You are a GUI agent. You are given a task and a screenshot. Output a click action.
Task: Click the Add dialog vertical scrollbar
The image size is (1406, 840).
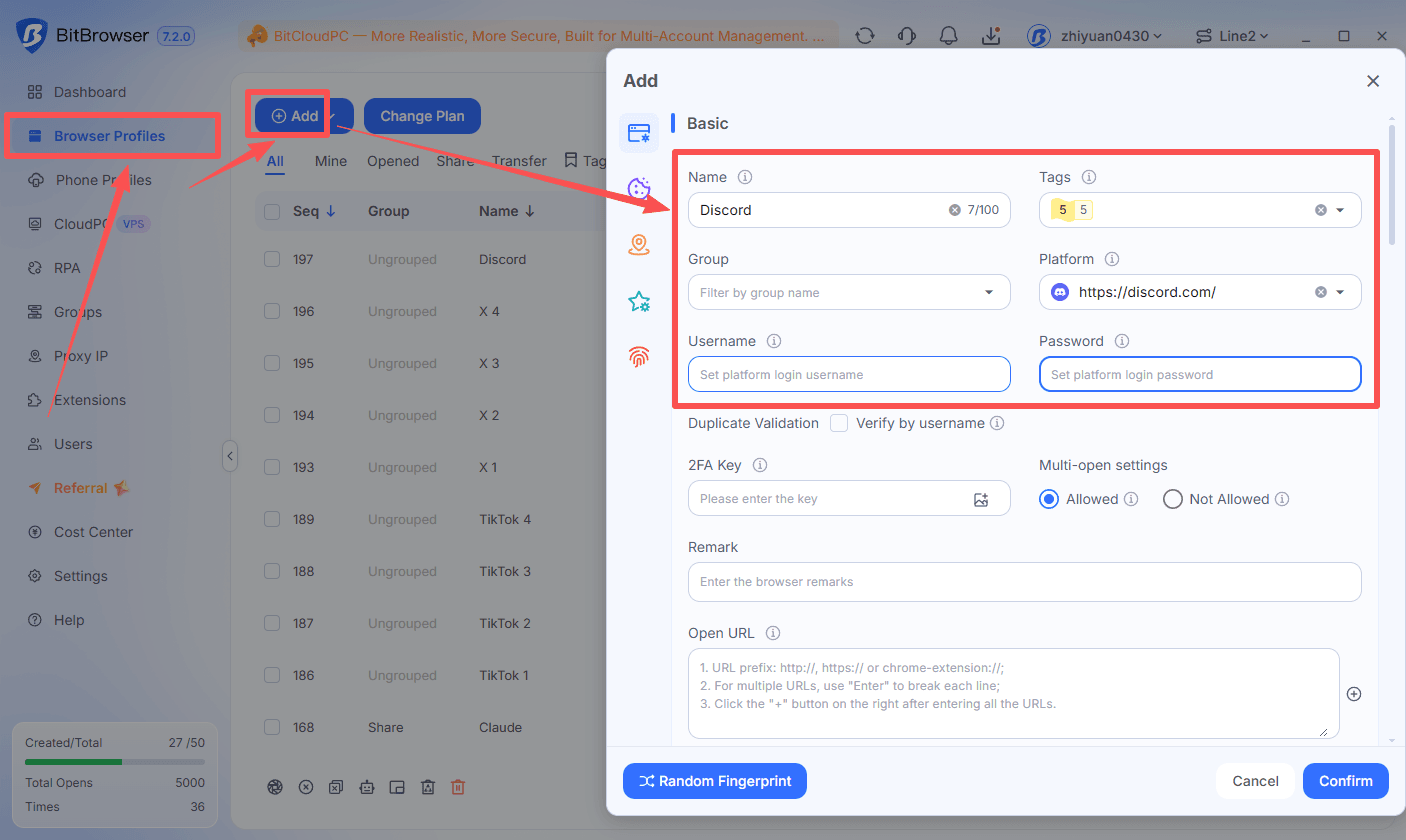[1391, 185]
